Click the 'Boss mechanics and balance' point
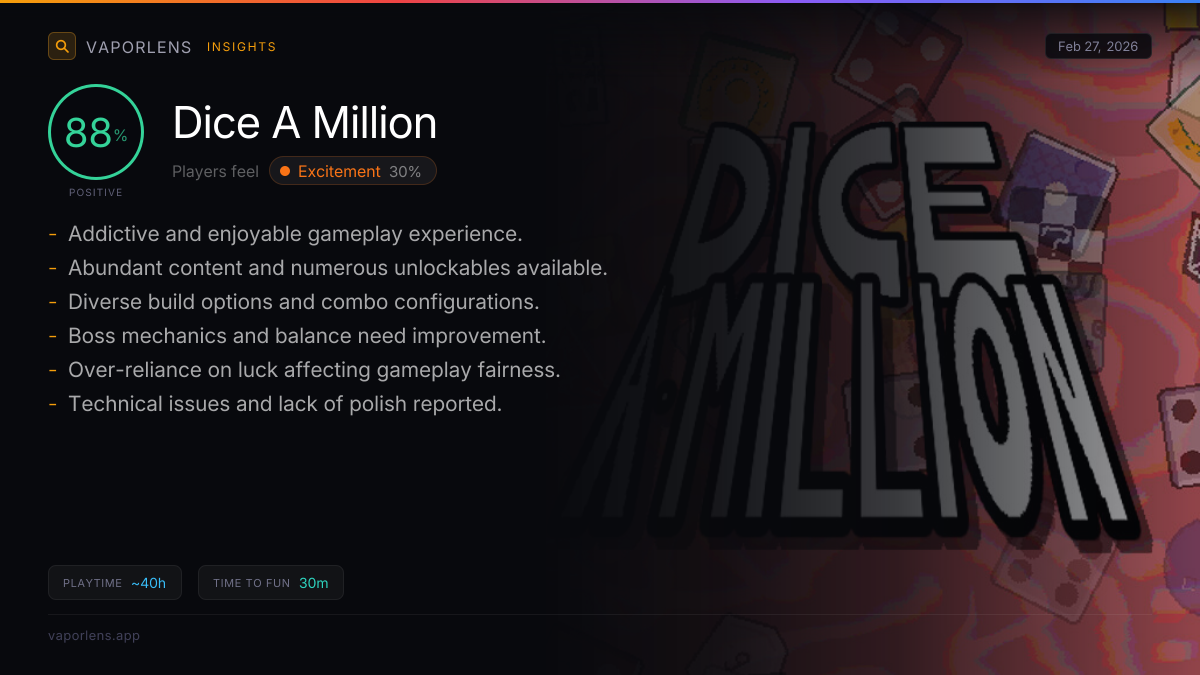Image resolution: width=1200 pixels, height=675 pixels. (306, 336)
